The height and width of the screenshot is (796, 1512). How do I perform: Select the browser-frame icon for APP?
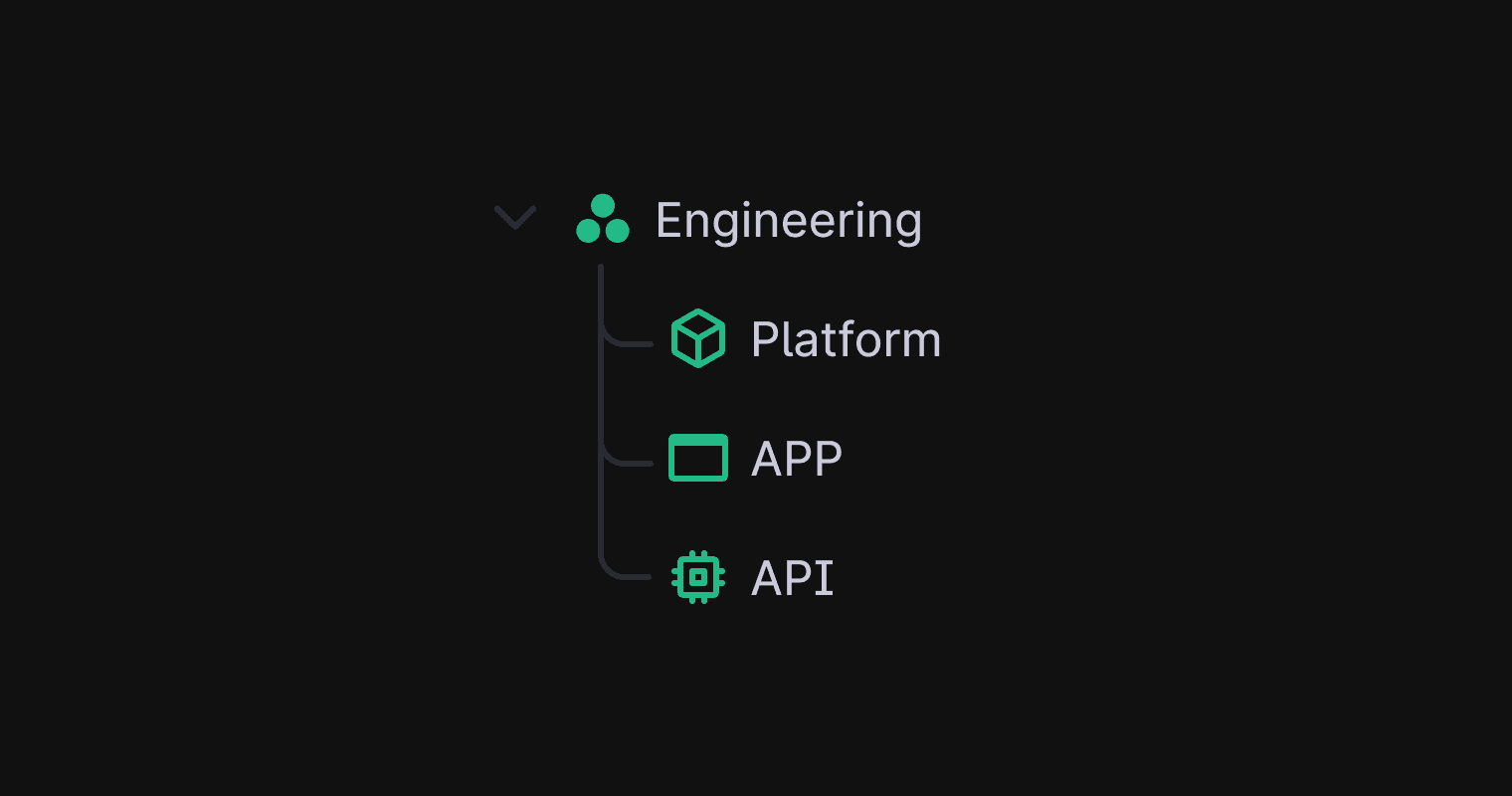coord(698,458)
